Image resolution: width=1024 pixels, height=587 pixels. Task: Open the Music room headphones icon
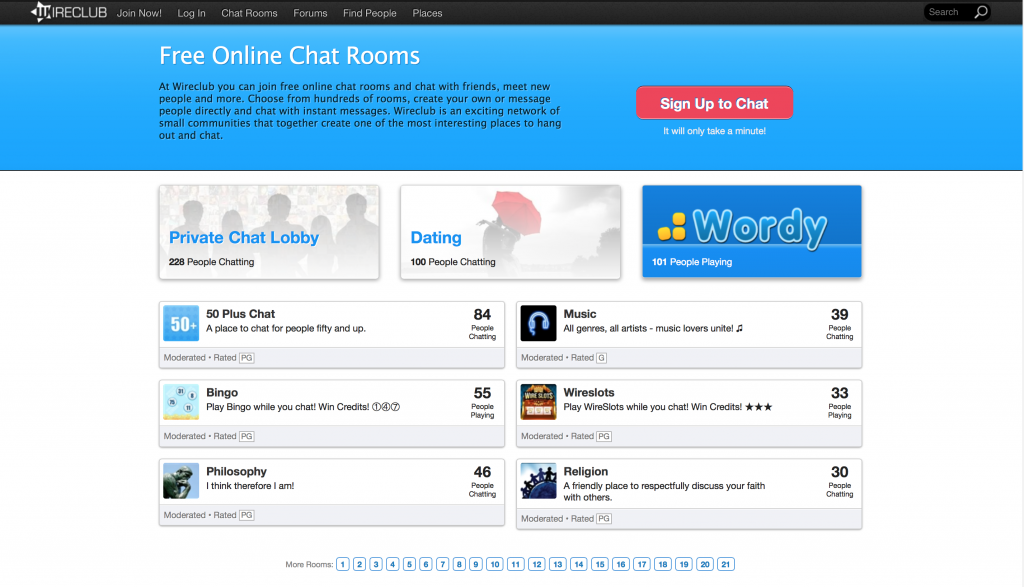(x=538, y=323)
